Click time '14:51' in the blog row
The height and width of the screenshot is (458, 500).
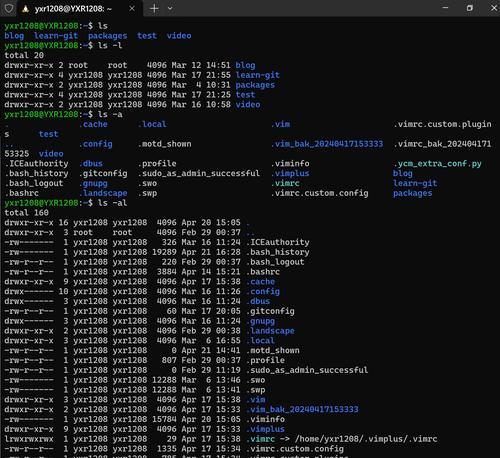(x=218, y=65)
